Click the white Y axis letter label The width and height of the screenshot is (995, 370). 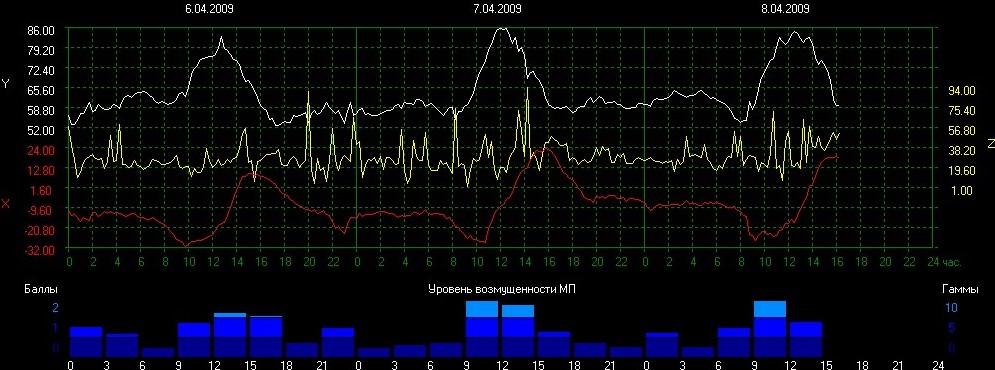pos(6,84)
